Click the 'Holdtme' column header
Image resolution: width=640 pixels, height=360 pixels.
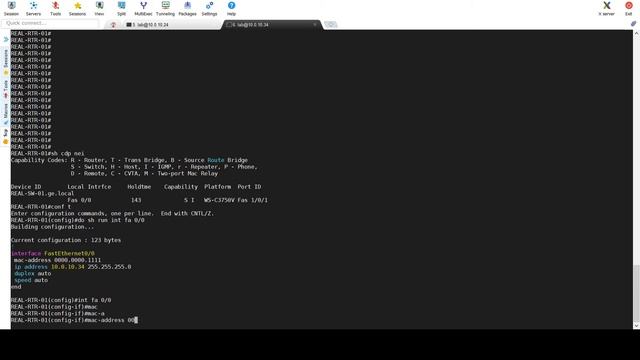(x=139, y=187)
